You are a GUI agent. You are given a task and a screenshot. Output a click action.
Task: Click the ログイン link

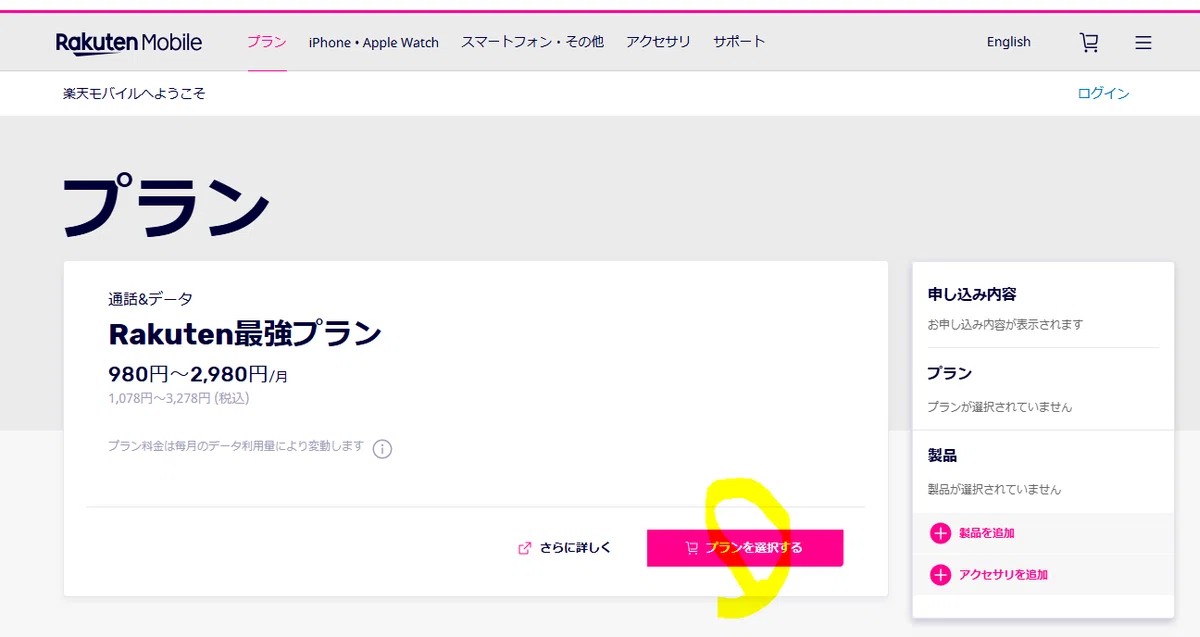[x=1104, y=93]
